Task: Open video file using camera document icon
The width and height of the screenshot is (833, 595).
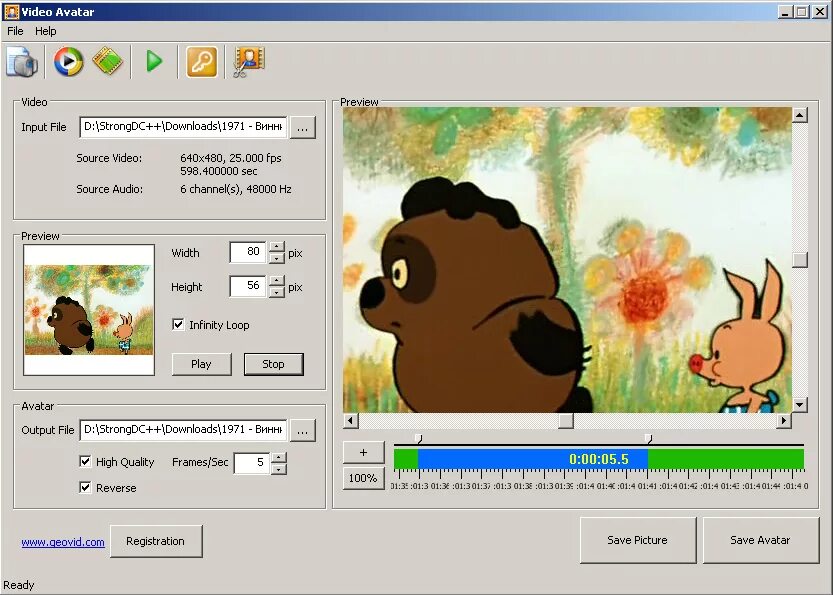Action: 22,62
